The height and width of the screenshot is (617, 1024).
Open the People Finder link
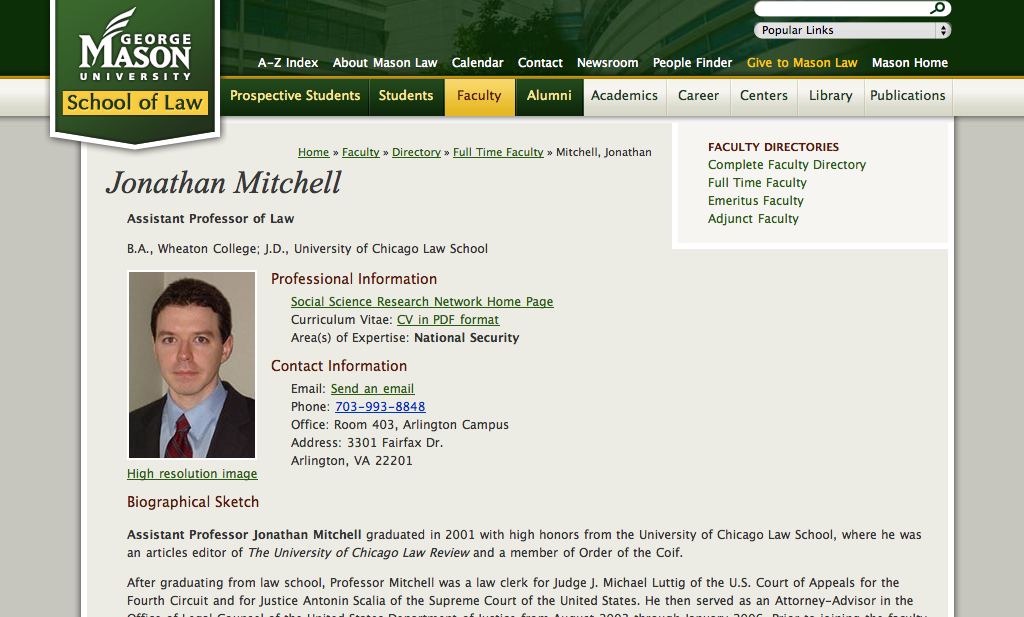tap(692, 63)
